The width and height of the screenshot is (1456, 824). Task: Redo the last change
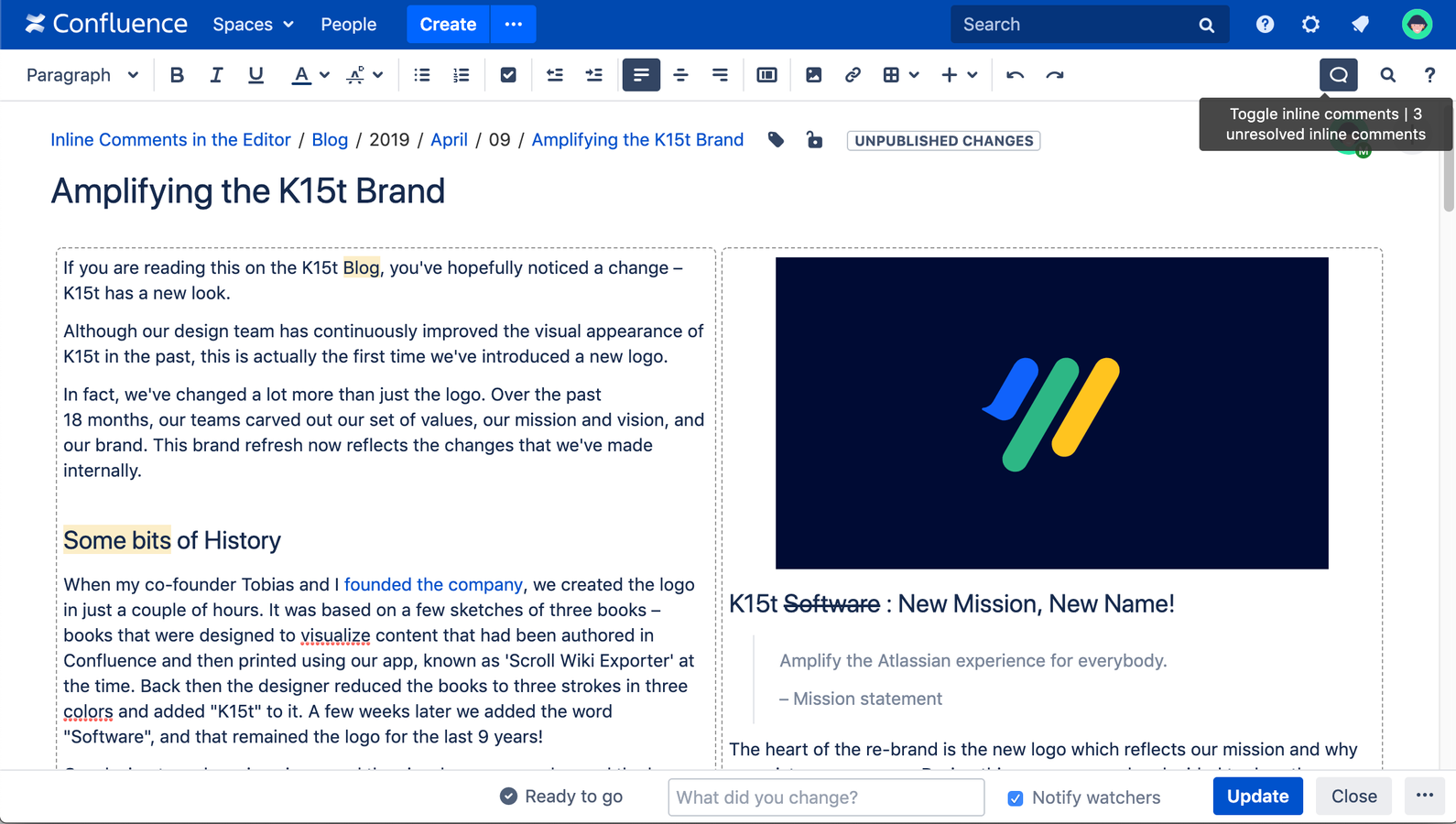tap(1055, 75)
